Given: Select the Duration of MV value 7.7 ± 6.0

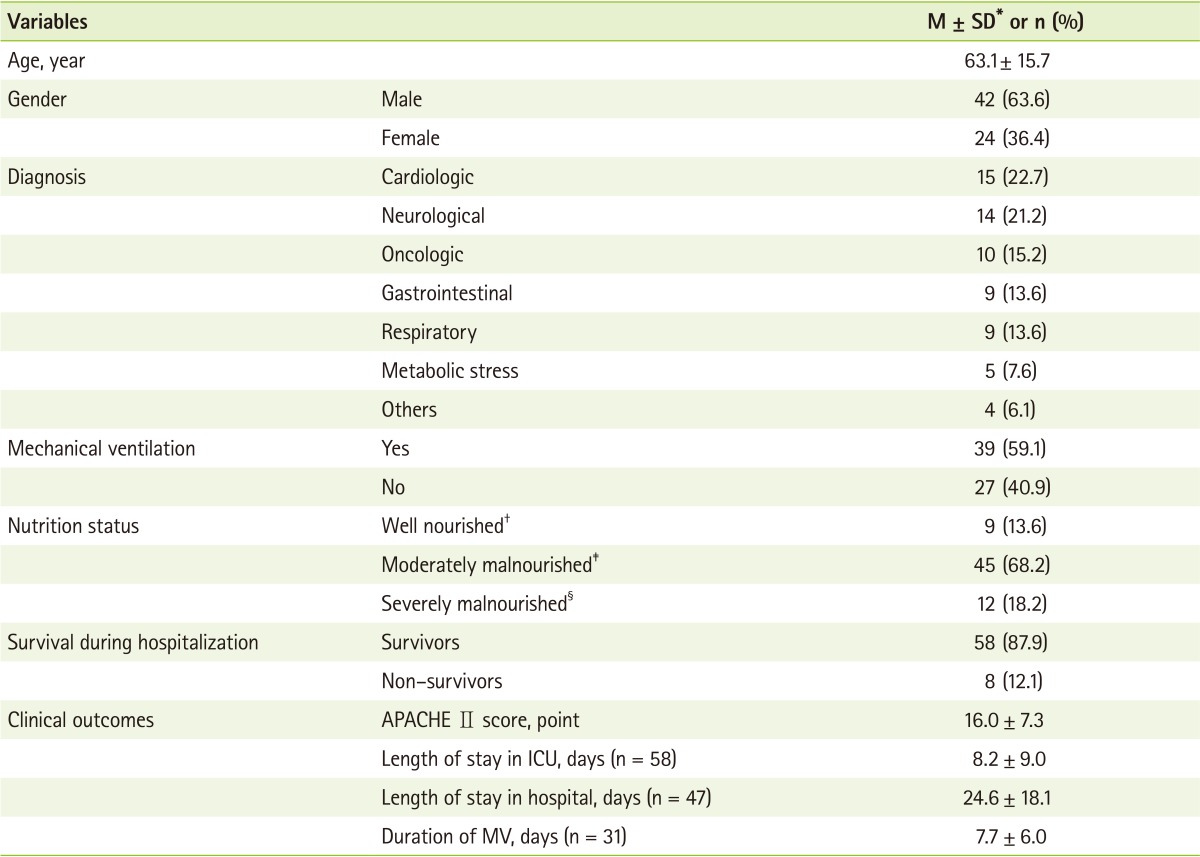Looking at the screenshot, I should pyautogui.click(x=1005, y=837).
